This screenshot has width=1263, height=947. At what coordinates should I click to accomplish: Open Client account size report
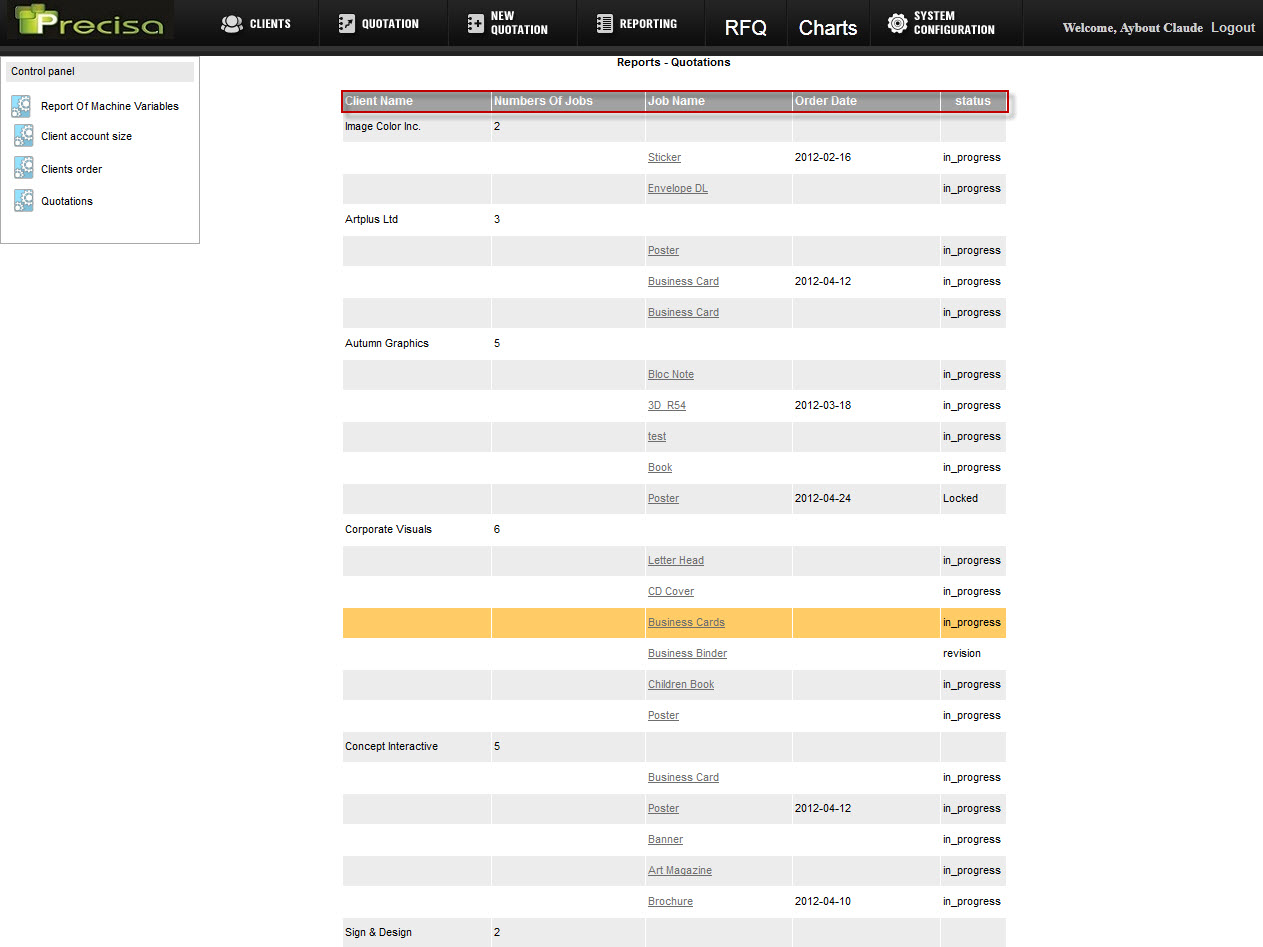[x=86, y=136]
